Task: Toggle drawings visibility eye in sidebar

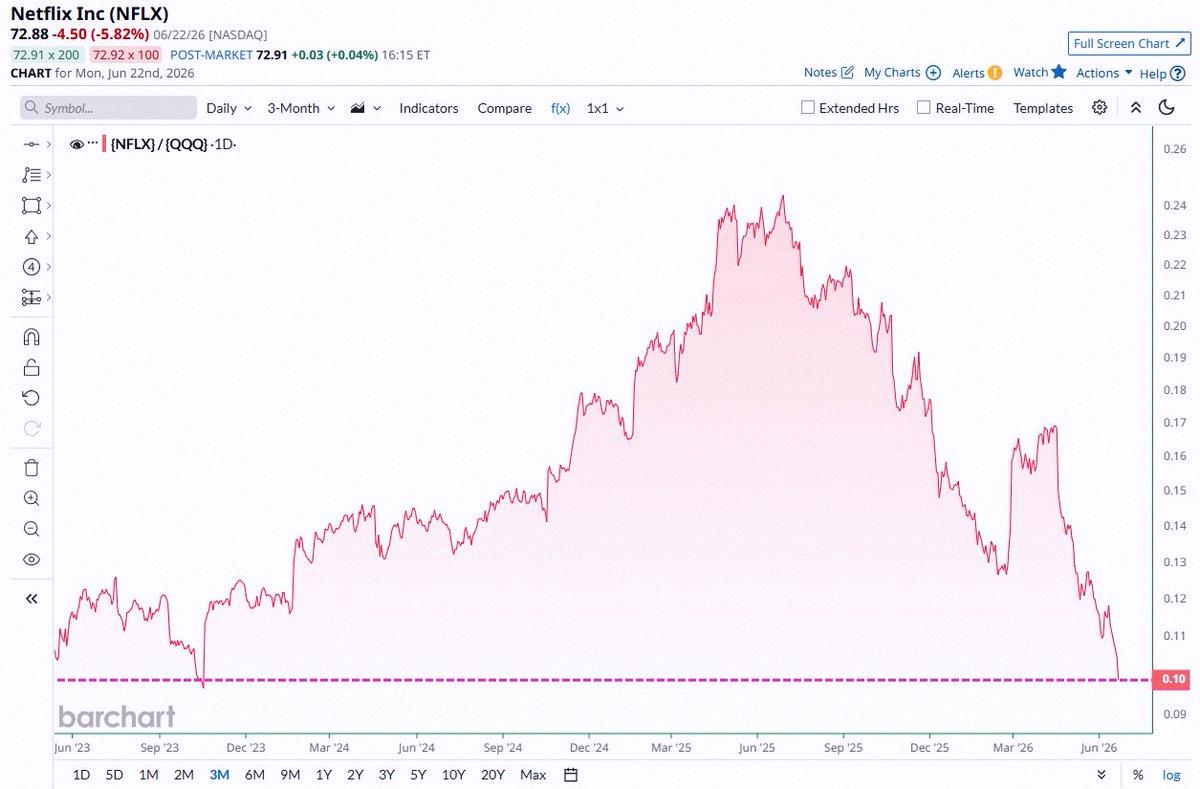Action: click(31, 559)
